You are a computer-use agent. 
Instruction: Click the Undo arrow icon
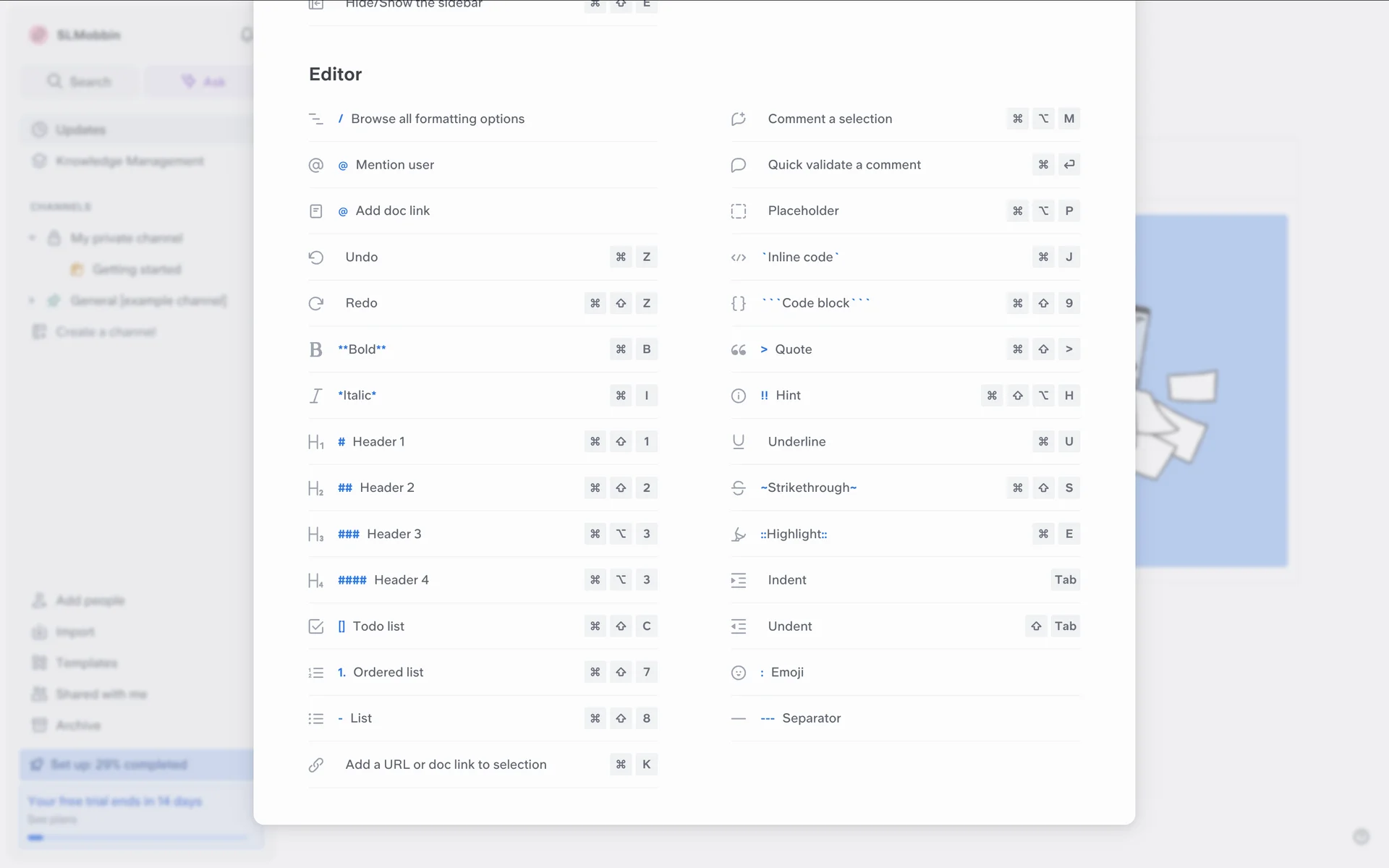click(315, 257)
